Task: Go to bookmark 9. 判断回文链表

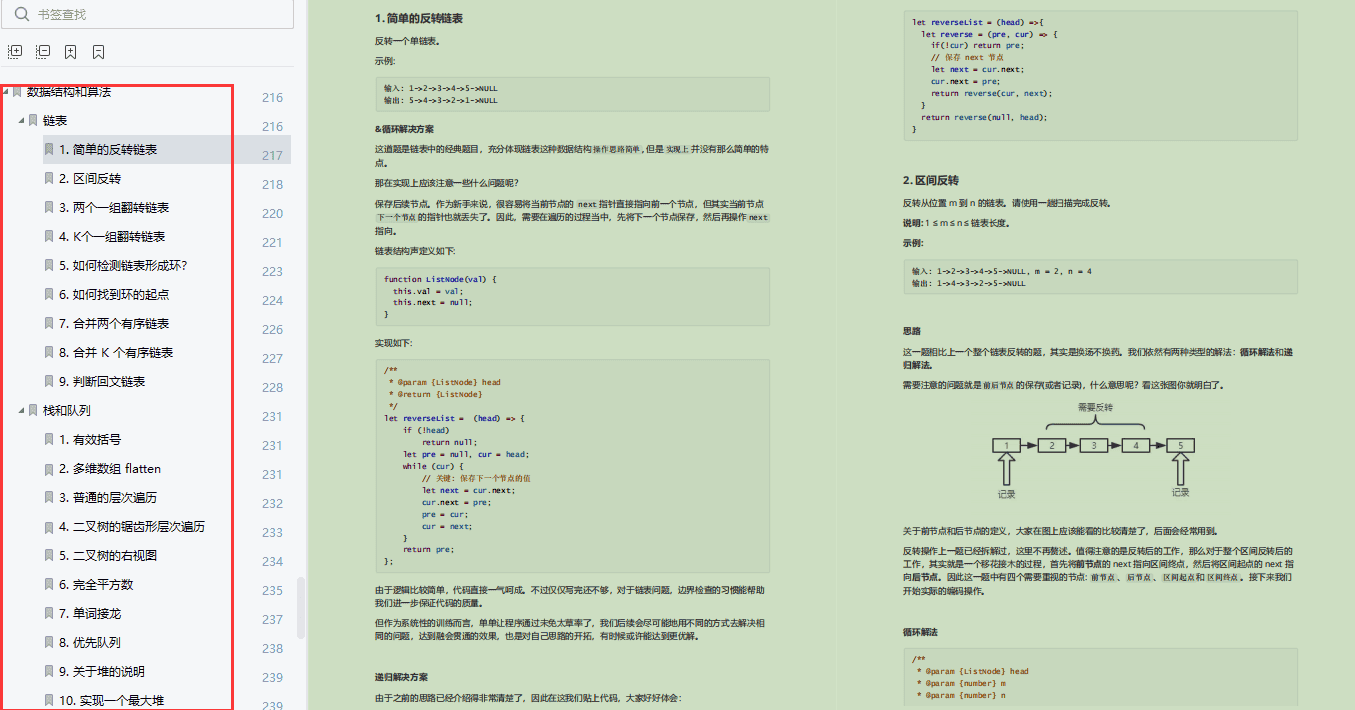Action: click(x=102, y=381)
